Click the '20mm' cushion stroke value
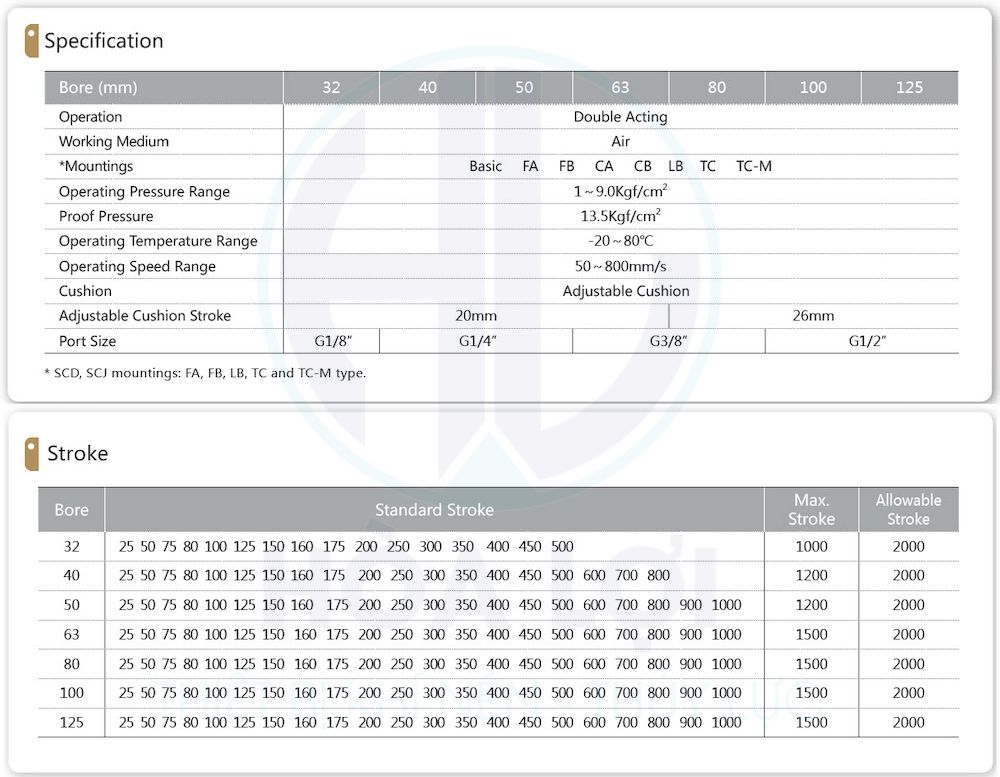Image resolution: width=1000 pixels, height=777 pixels. coord(476,316)
